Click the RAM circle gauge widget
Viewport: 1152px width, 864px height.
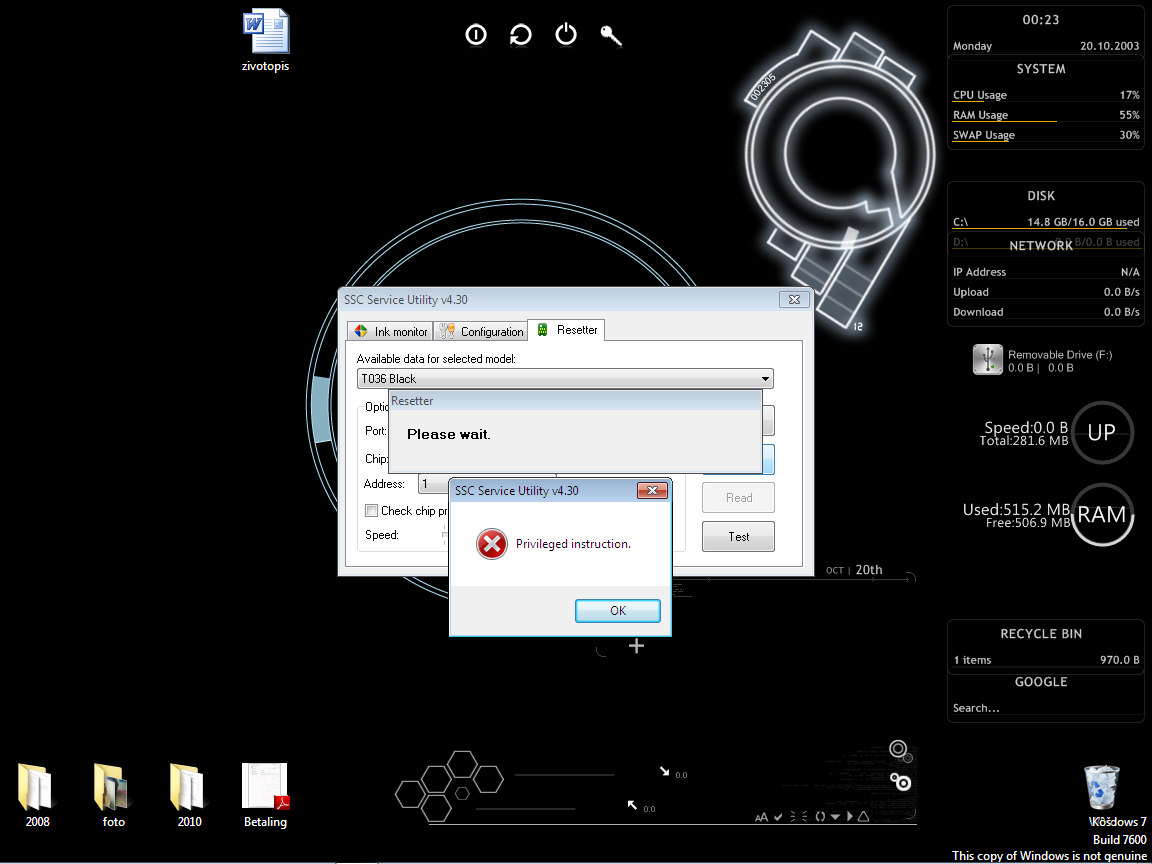click(x=1101, y=514)
